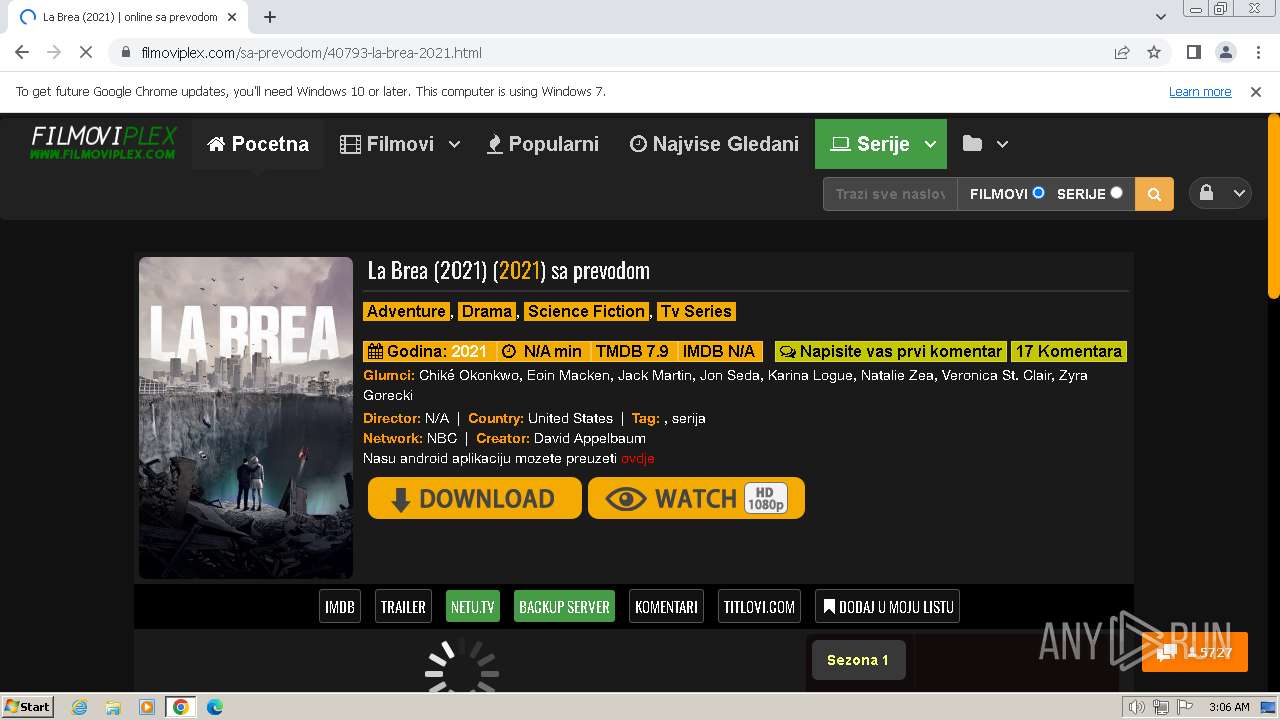Open the orange chat widget button

pos(1195,652)
